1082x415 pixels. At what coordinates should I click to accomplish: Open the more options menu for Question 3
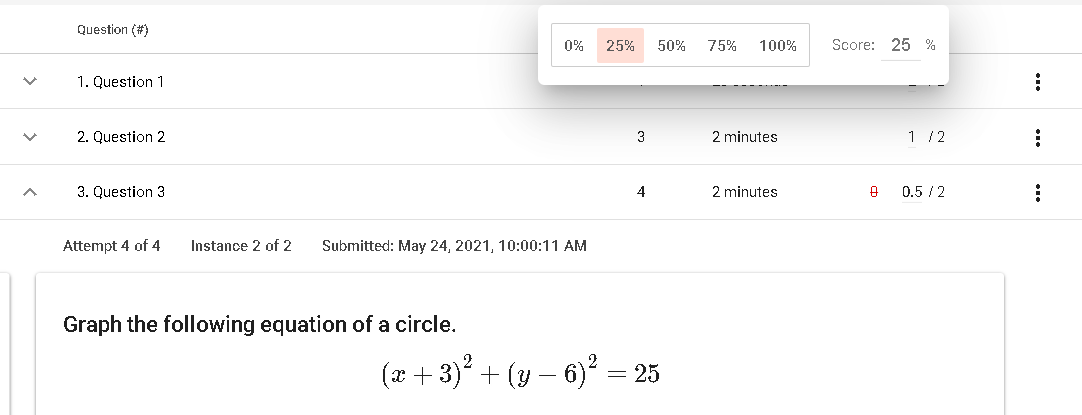(1039, 192)
